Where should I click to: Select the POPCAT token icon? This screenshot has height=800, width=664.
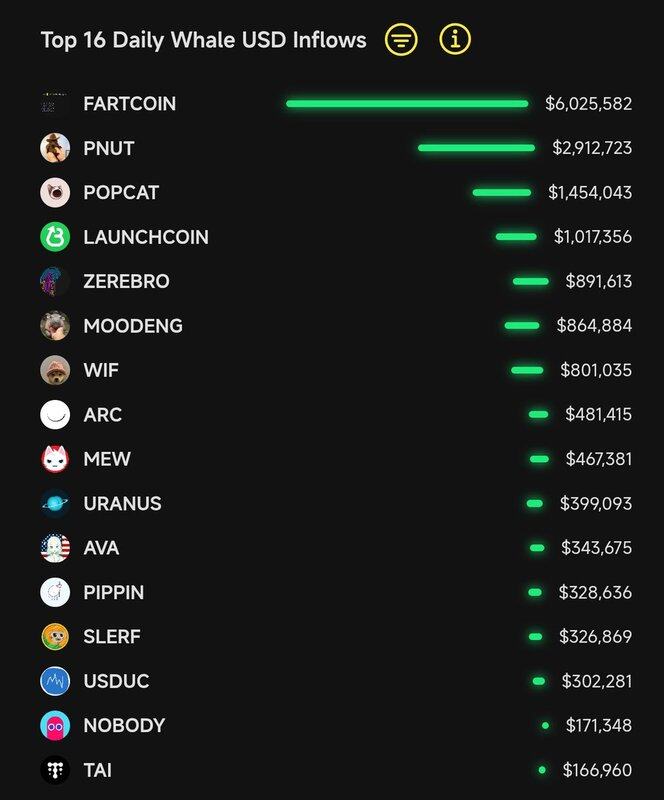click(55, 192)
